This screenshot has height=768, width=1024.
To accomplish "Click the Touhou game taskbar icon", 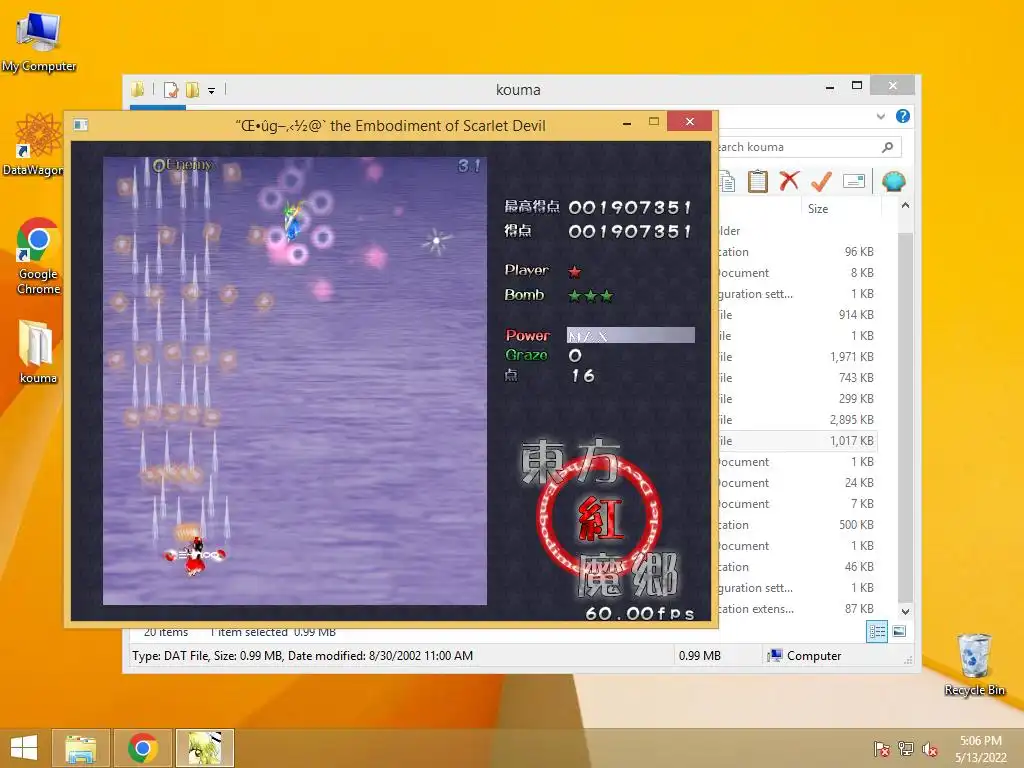I will coord(204,748).
